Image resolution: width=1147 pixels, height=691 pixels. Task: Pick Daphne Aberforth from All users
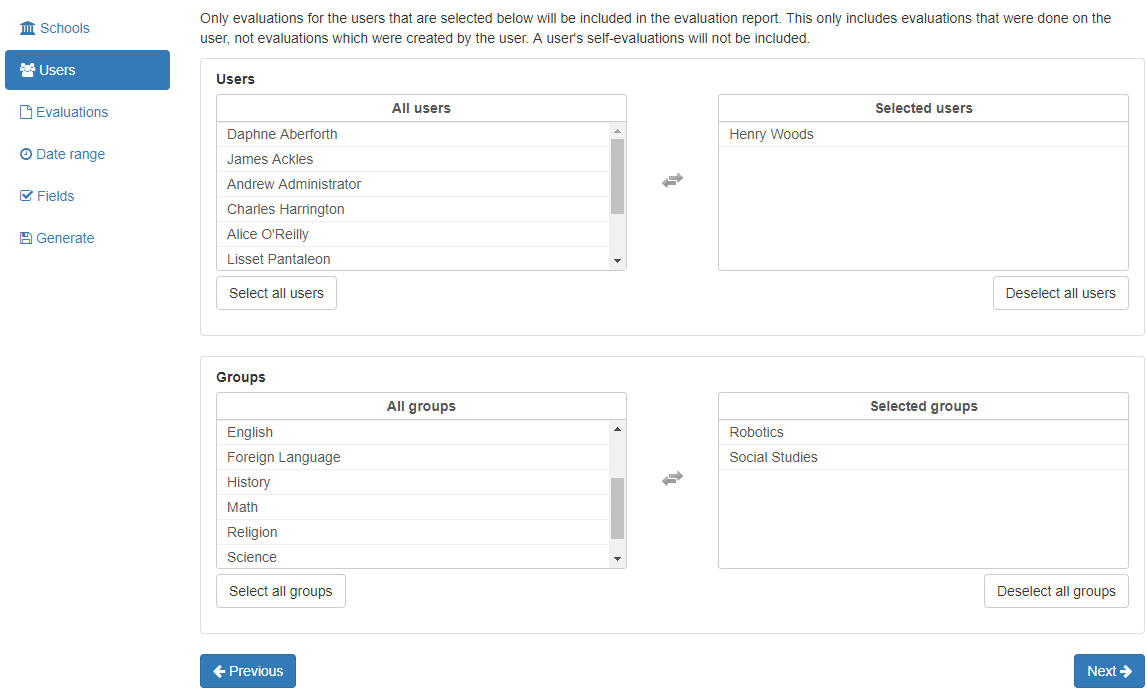(x=413, y=135)
